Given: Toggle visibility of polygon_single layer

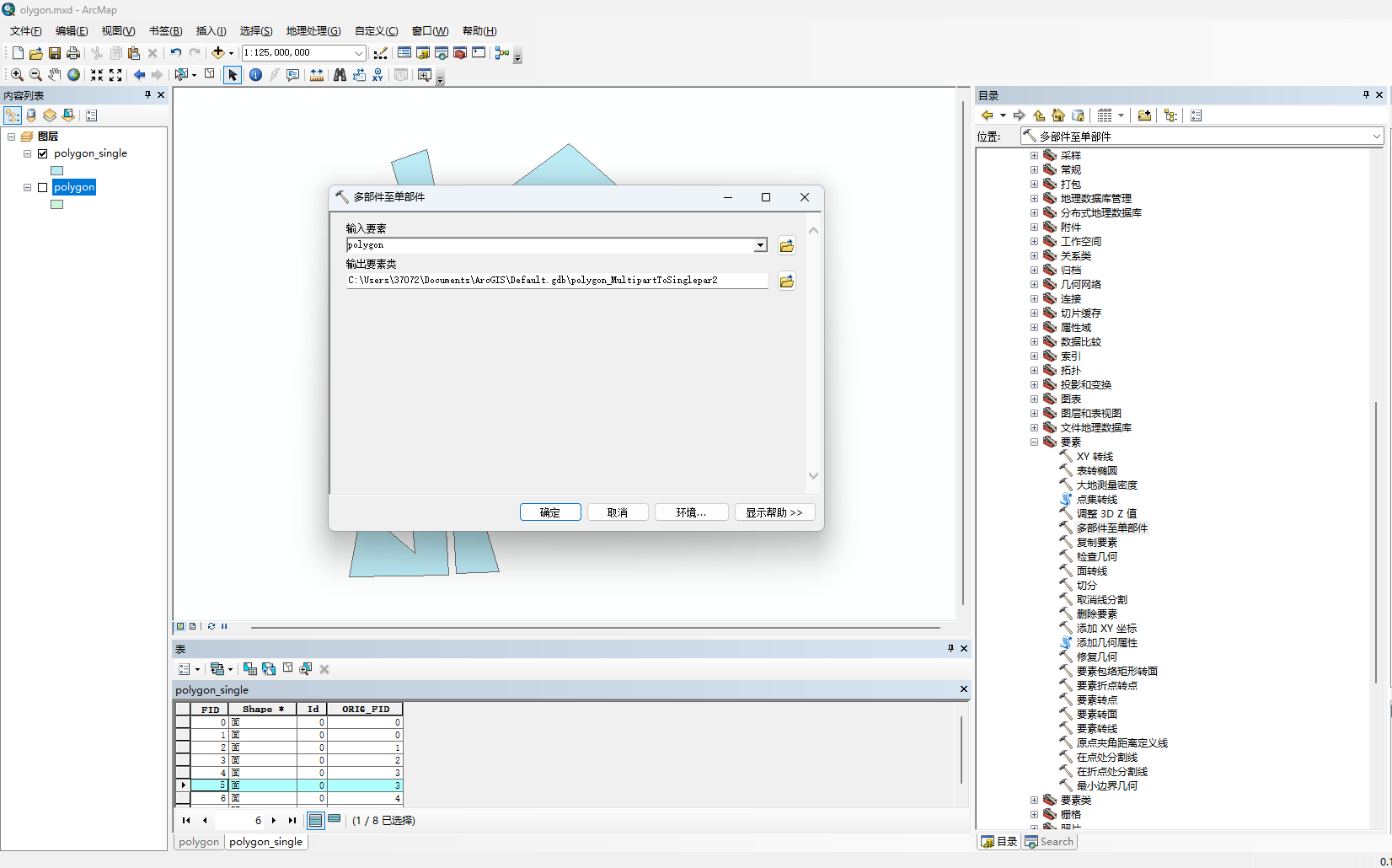Looking at the screenshot, I should coord(42,153).
